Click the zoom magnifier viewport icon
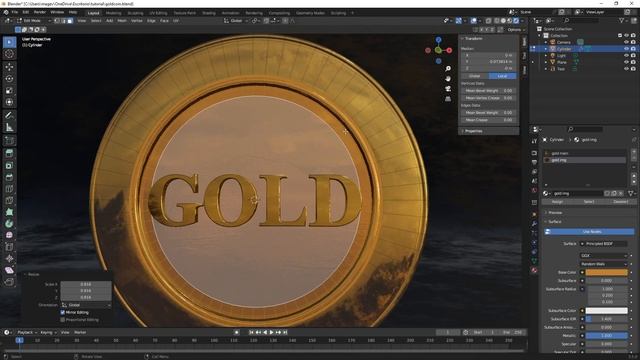This screenshot has height=360, width=640. [448, 69]
